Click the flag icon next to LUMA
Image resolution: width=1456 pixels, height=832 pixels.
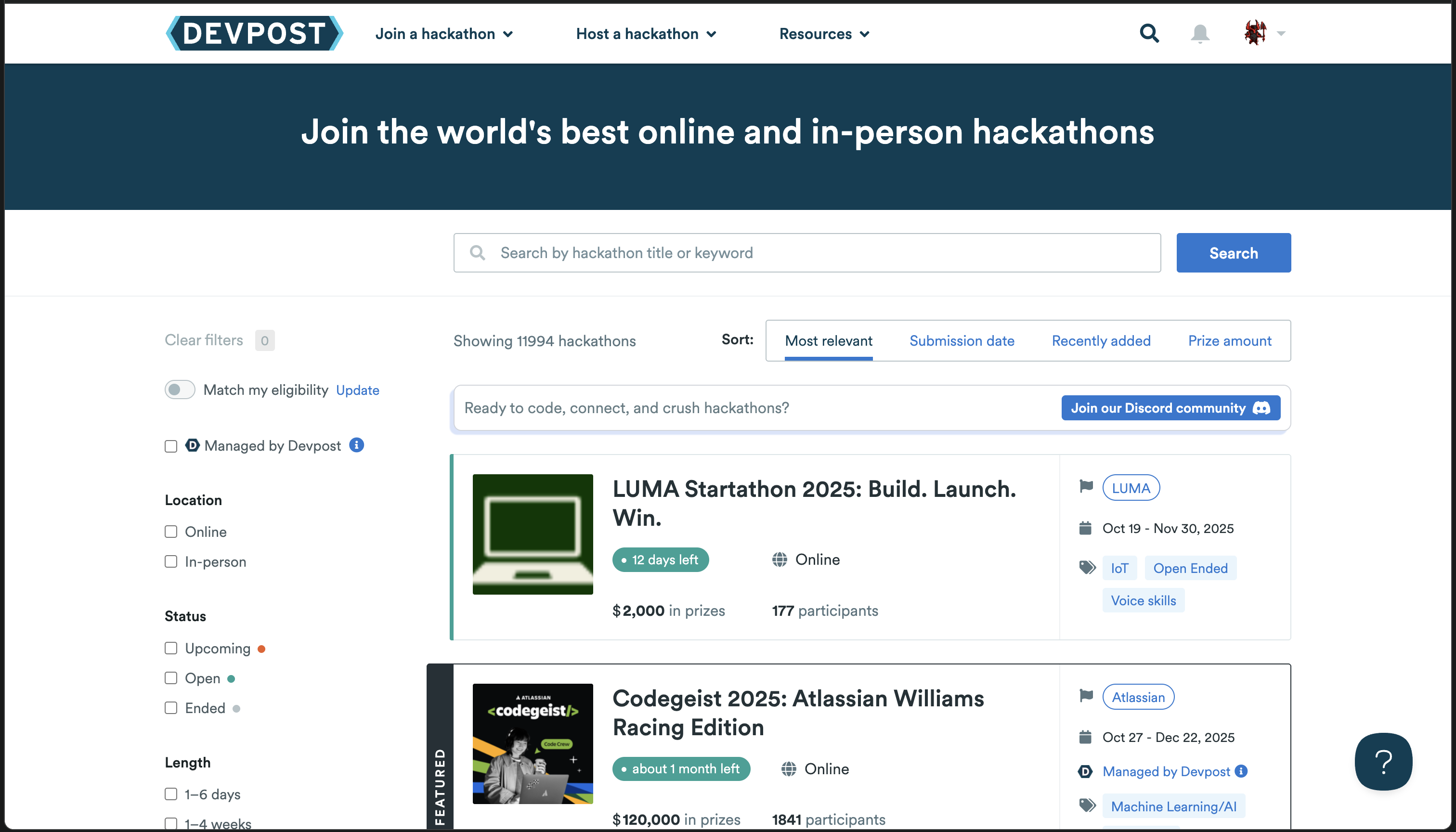1086,486
